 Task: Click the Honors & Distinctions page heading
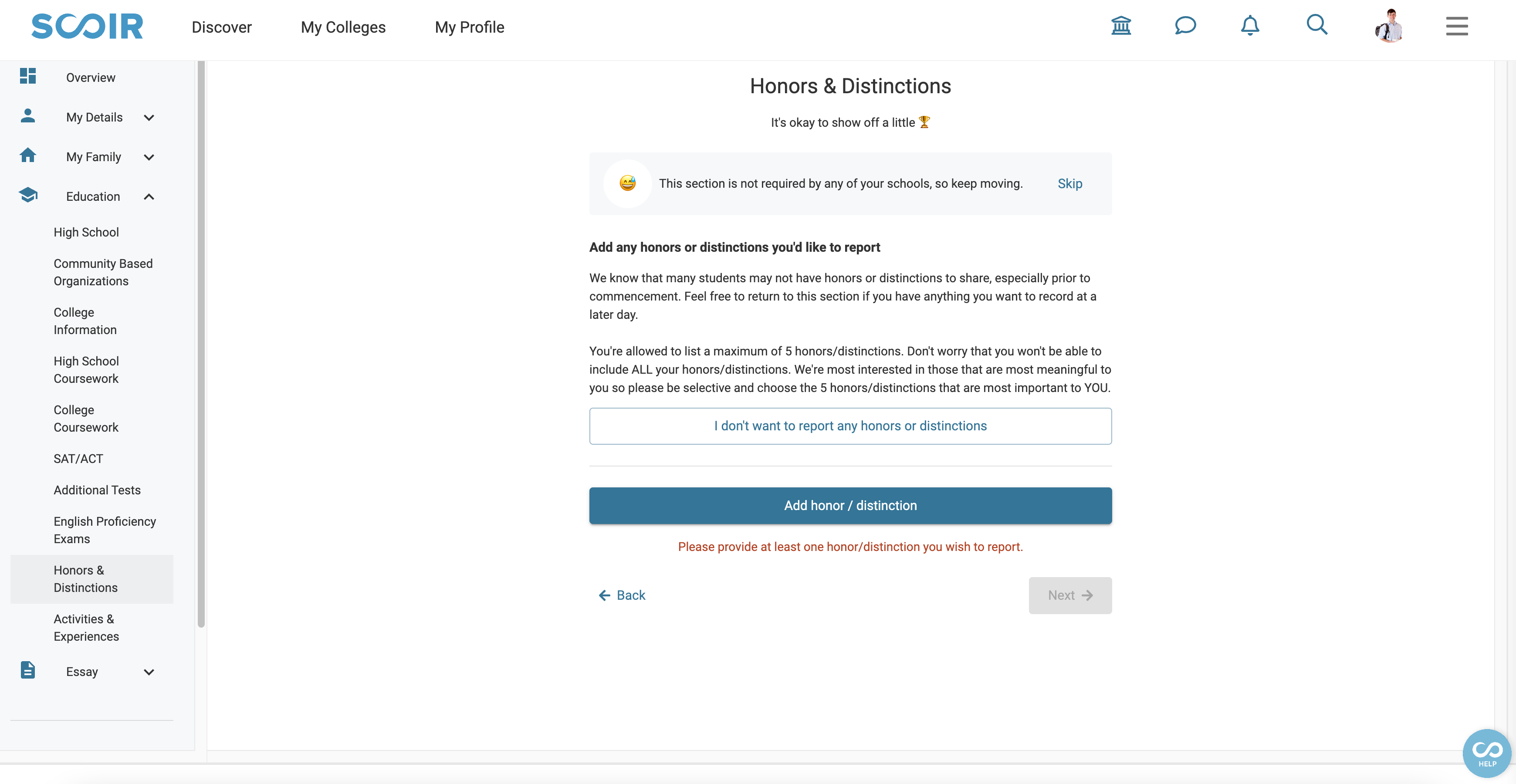coord(850,86)
